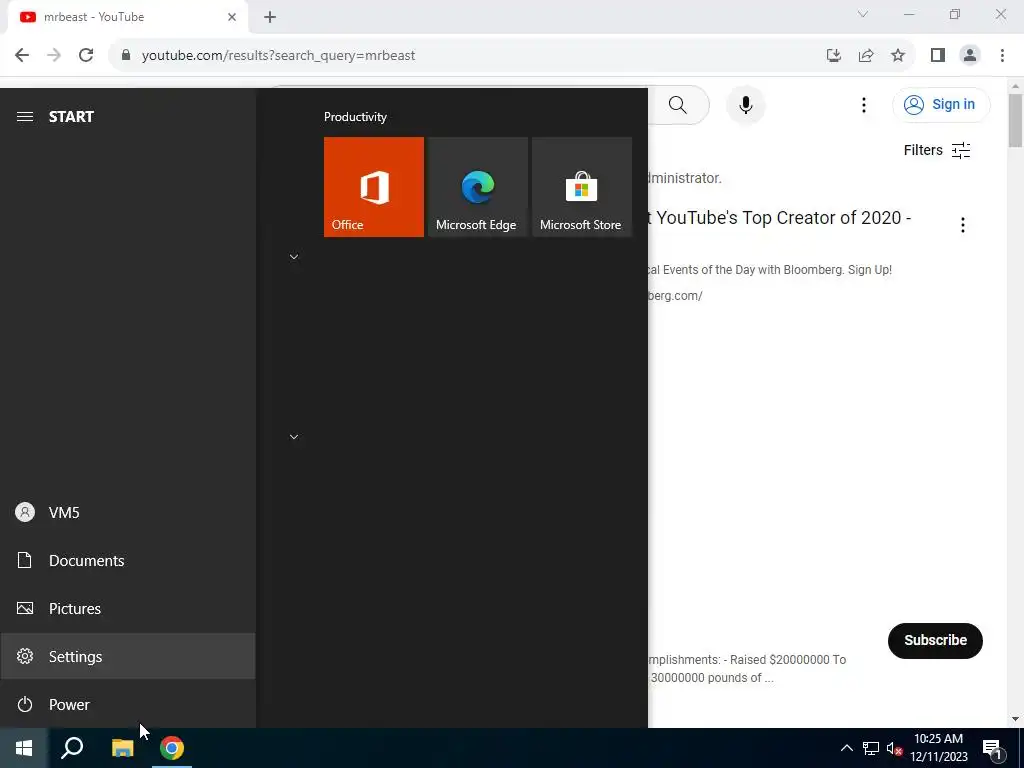The image size is (1024, 768).
Task: Install YouTube app icon in address bar
Action: tap(834, 56)
